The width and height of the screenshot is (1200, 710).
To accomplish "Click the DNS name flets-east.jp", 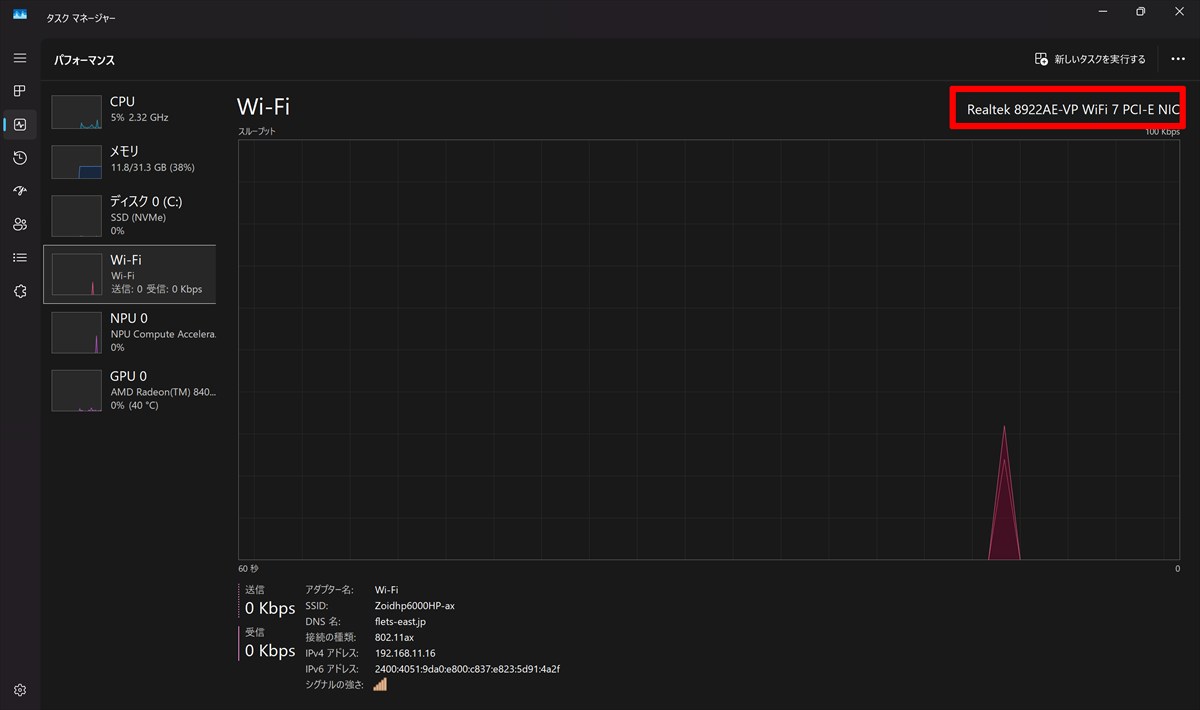I will [401, 622].
